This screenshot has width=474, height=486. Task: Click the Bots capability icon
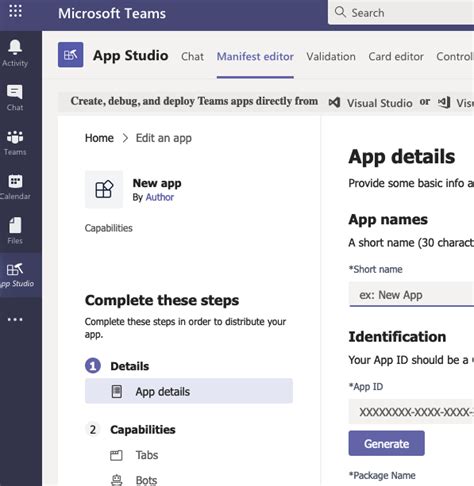[116, 480]
